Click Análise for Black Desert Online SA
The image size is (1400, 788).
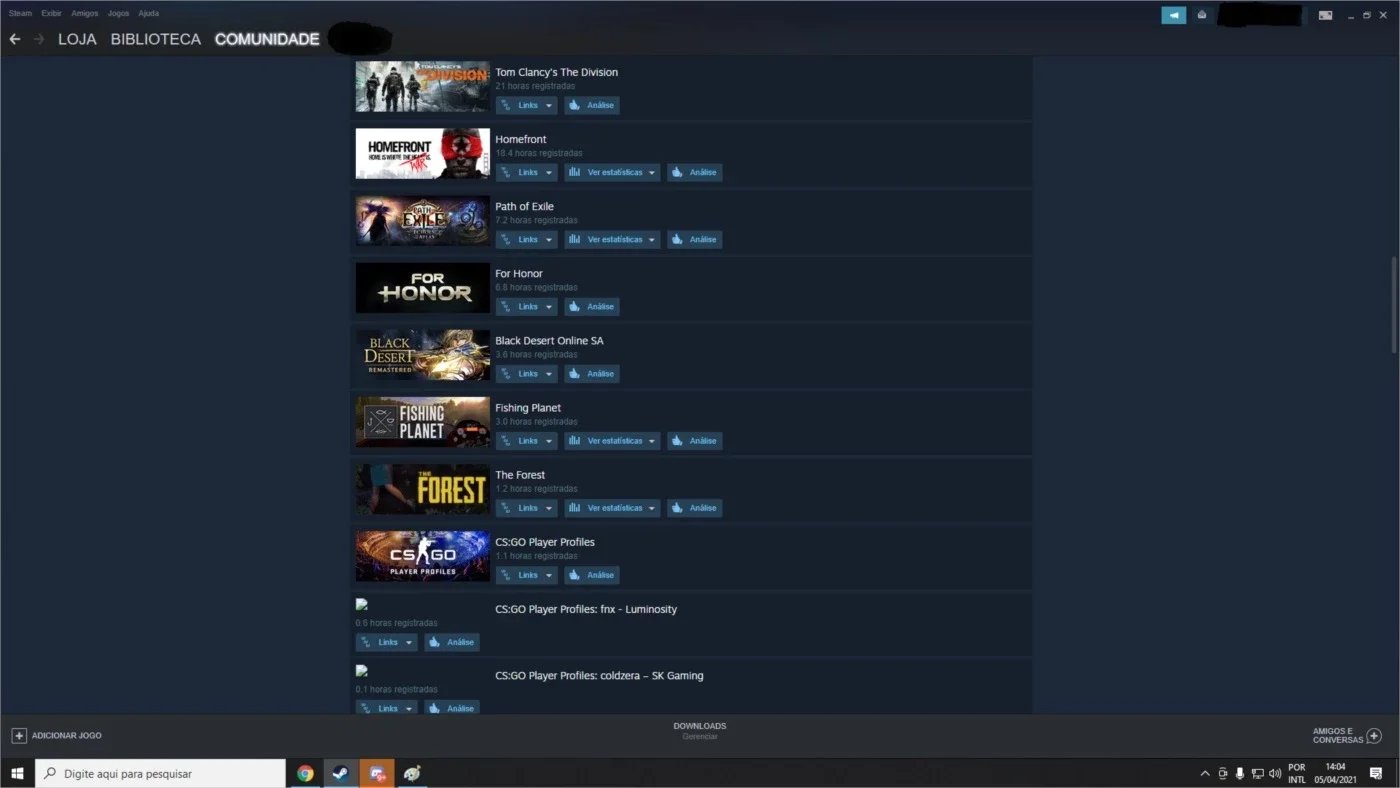coord(592,373)
